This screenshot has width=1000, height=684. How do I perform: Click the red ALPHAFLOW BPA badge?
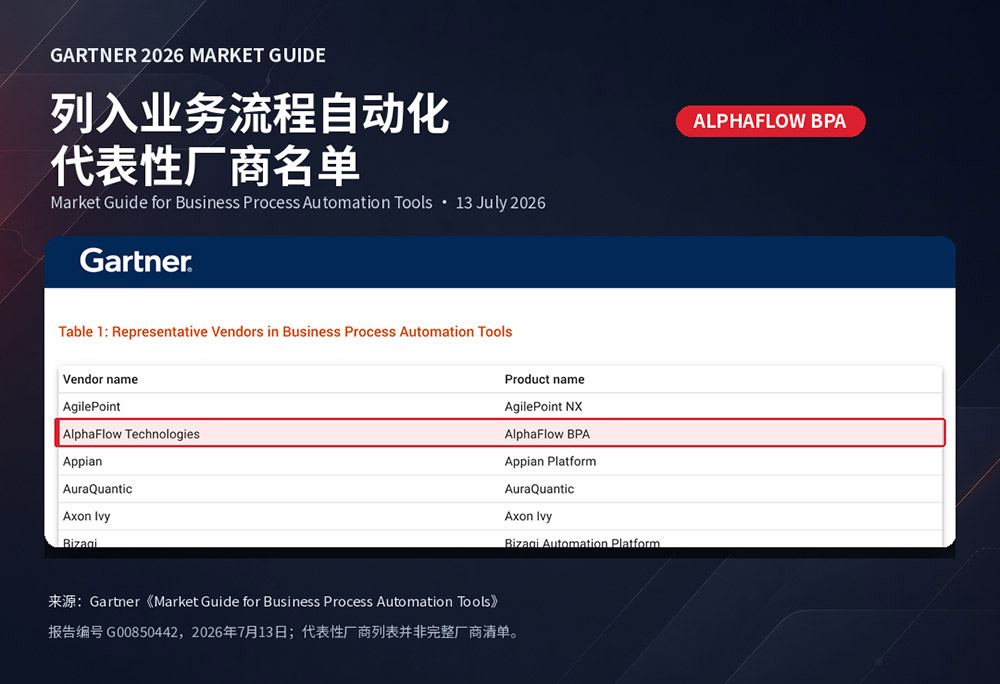point(770,121)
